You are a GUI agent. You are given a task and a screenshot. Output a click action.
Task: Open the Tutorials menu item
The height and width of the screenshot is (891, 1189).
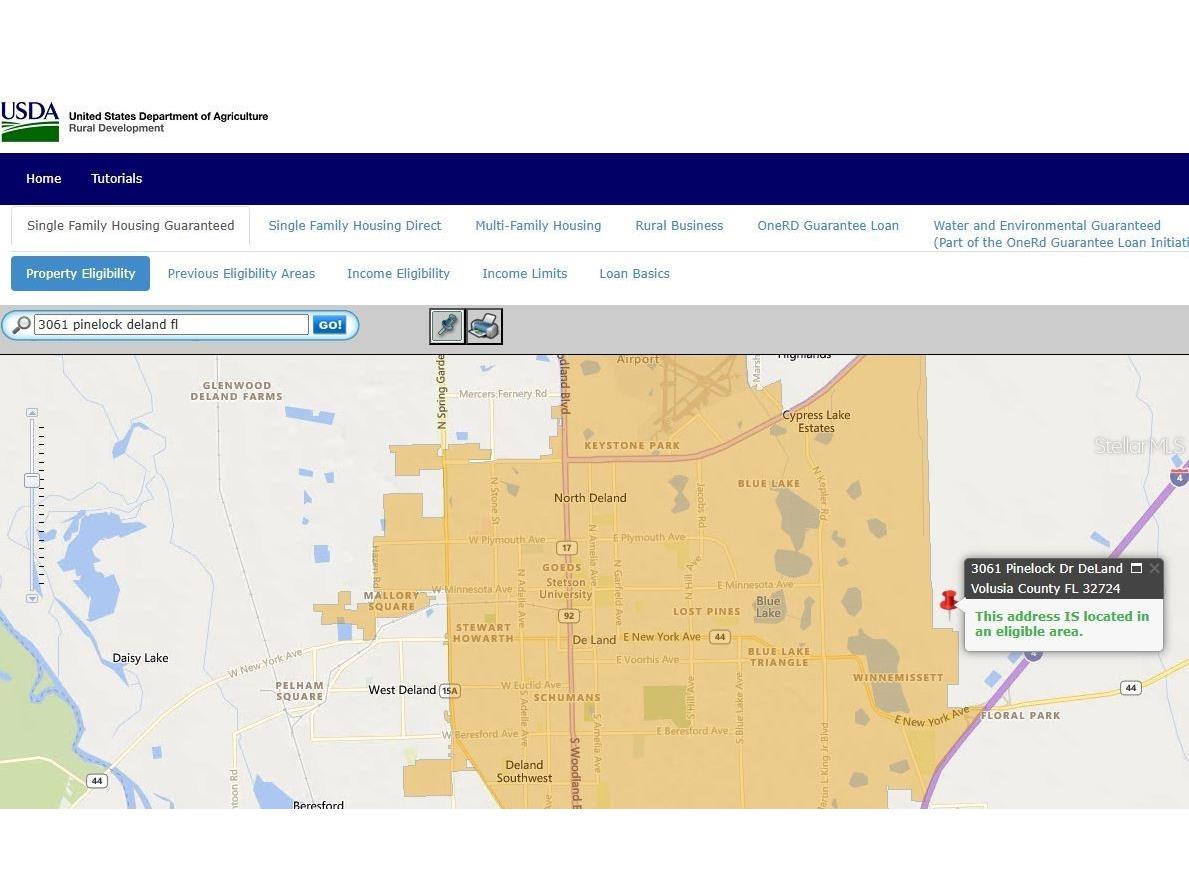click(x=117, y=179)
